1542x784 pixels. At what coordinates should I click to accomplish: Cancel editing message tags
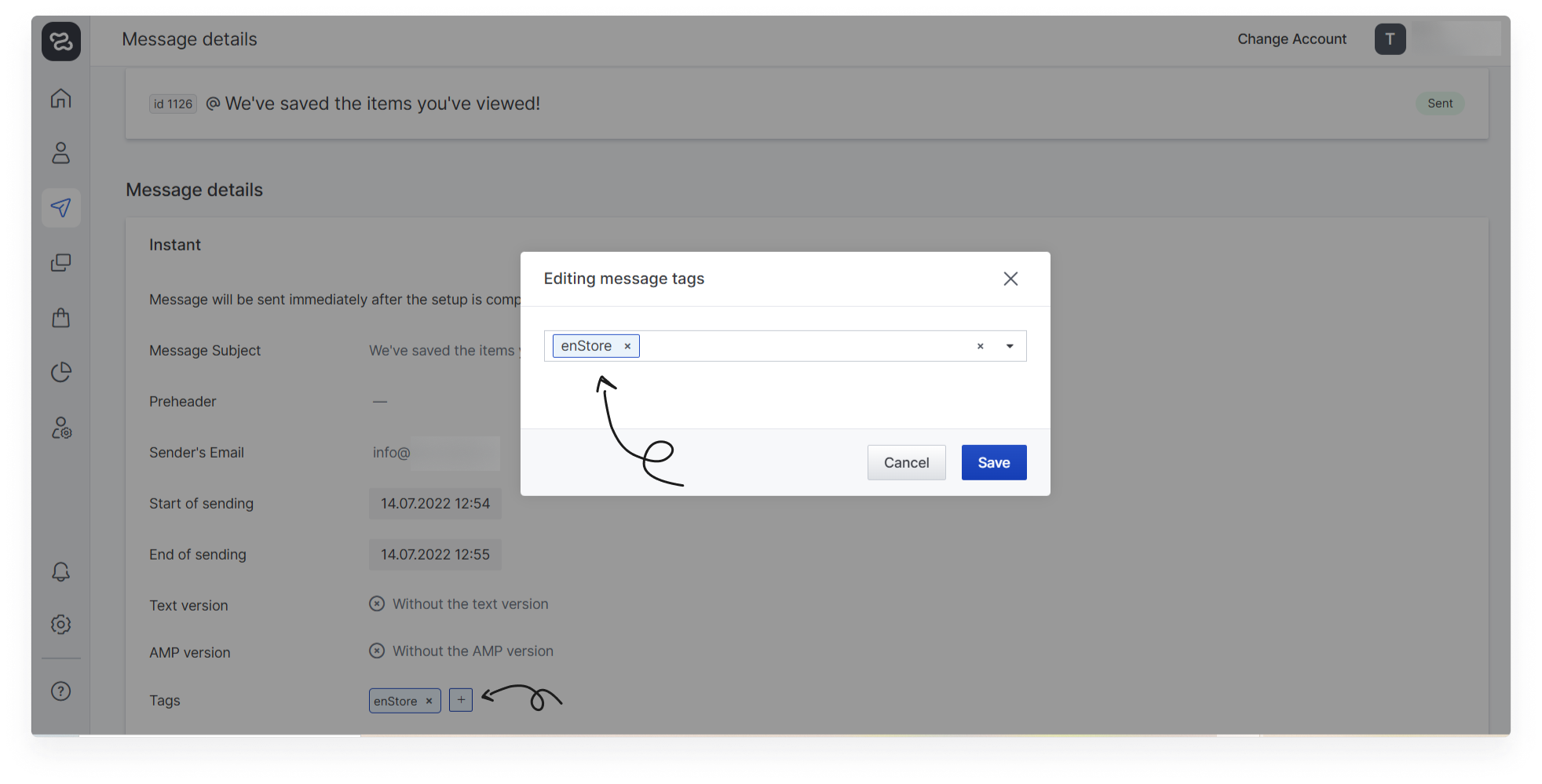tap(906, 463)
